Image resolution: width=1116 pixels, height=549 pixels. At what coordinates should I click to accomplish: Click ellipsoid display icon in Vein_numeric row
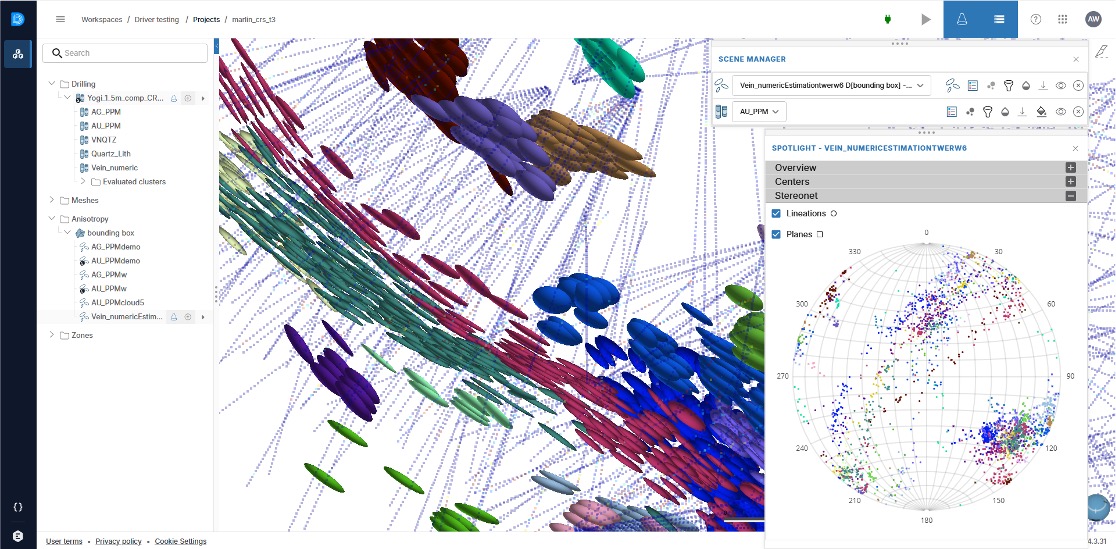pyautogui.click(x=952, y=85)
